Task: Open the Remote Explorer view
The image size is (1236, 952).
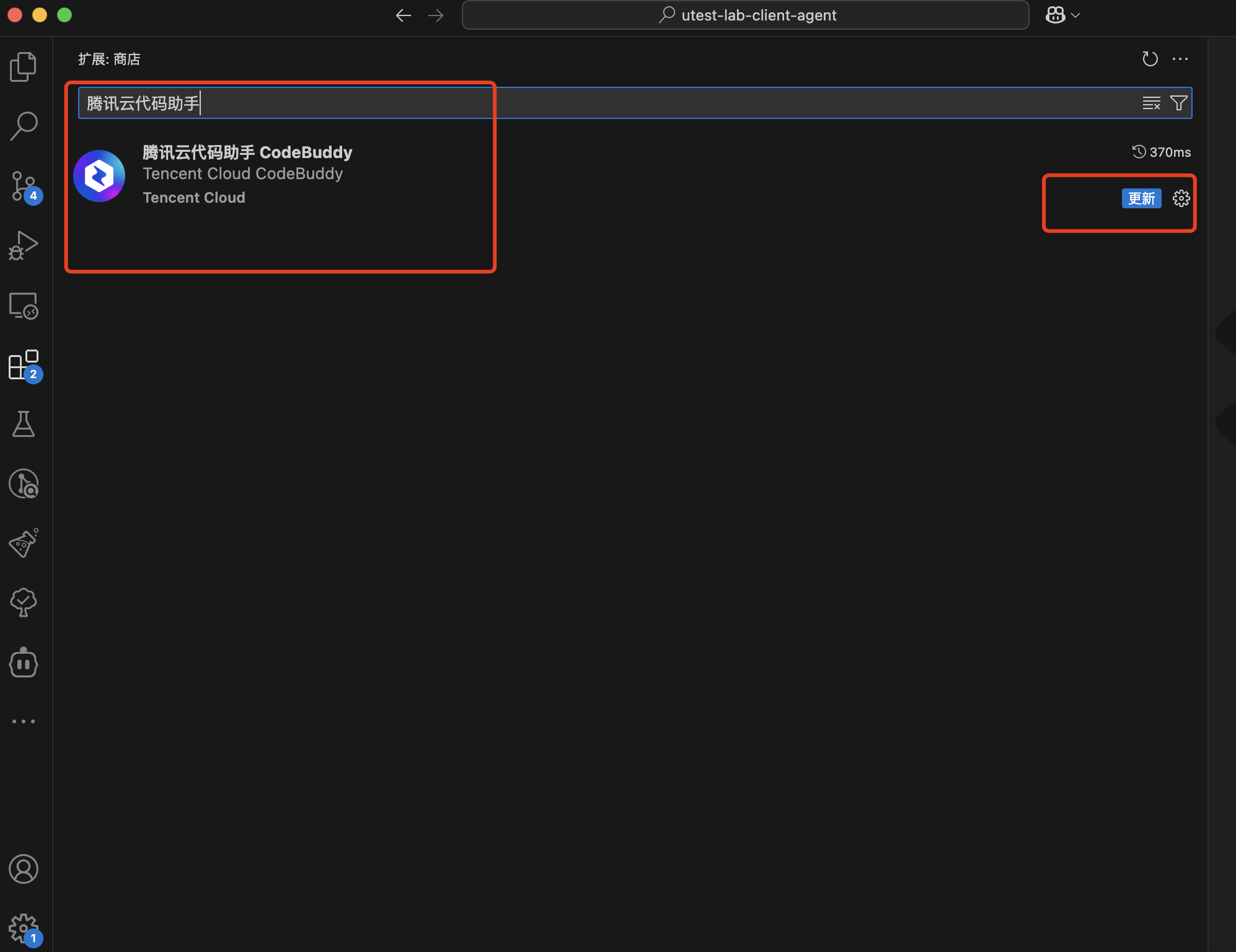Action: (x=24, y=306)
